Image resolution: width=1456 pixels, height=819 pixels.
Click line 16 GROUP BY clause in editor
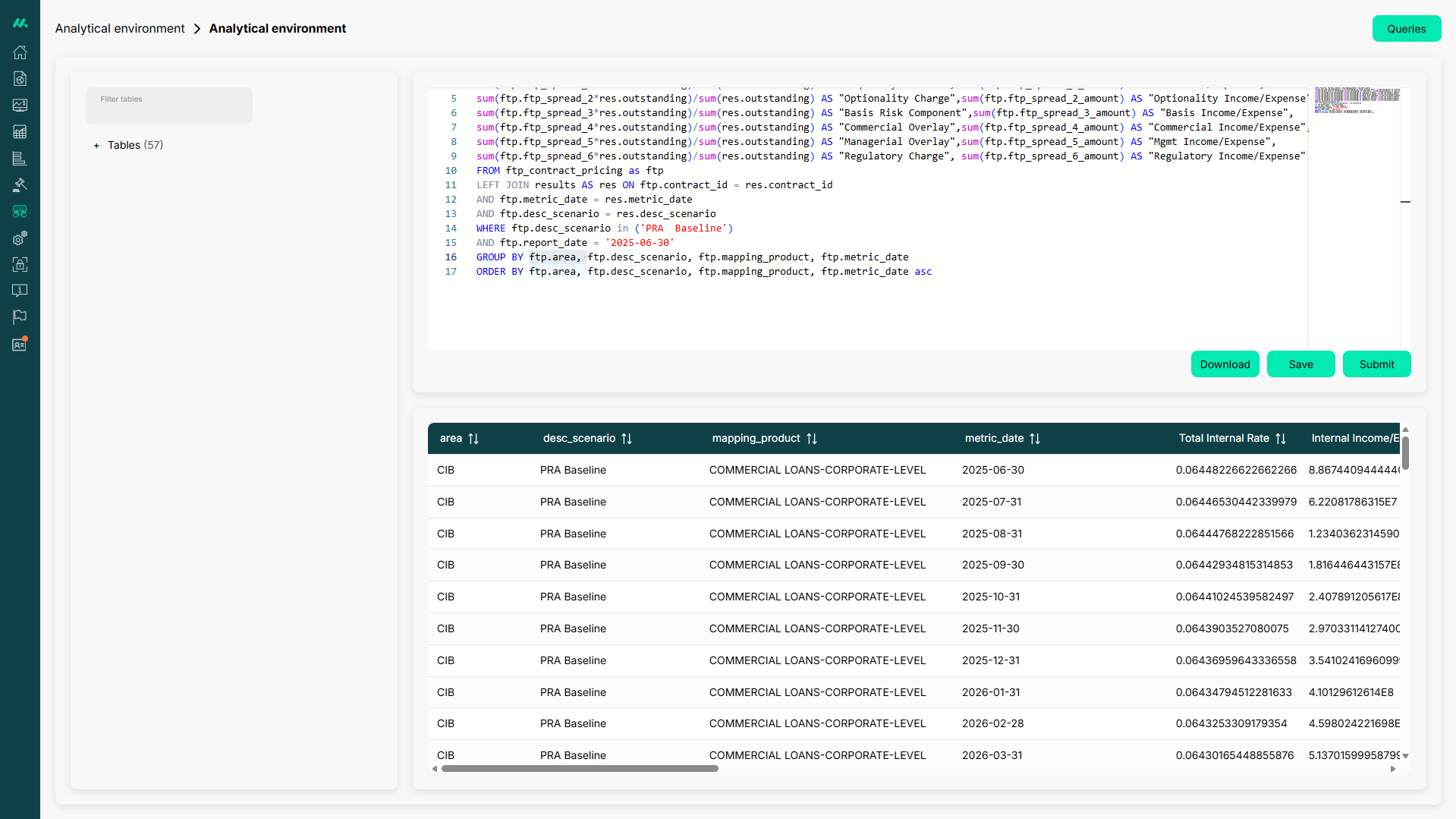pos(692,257)
